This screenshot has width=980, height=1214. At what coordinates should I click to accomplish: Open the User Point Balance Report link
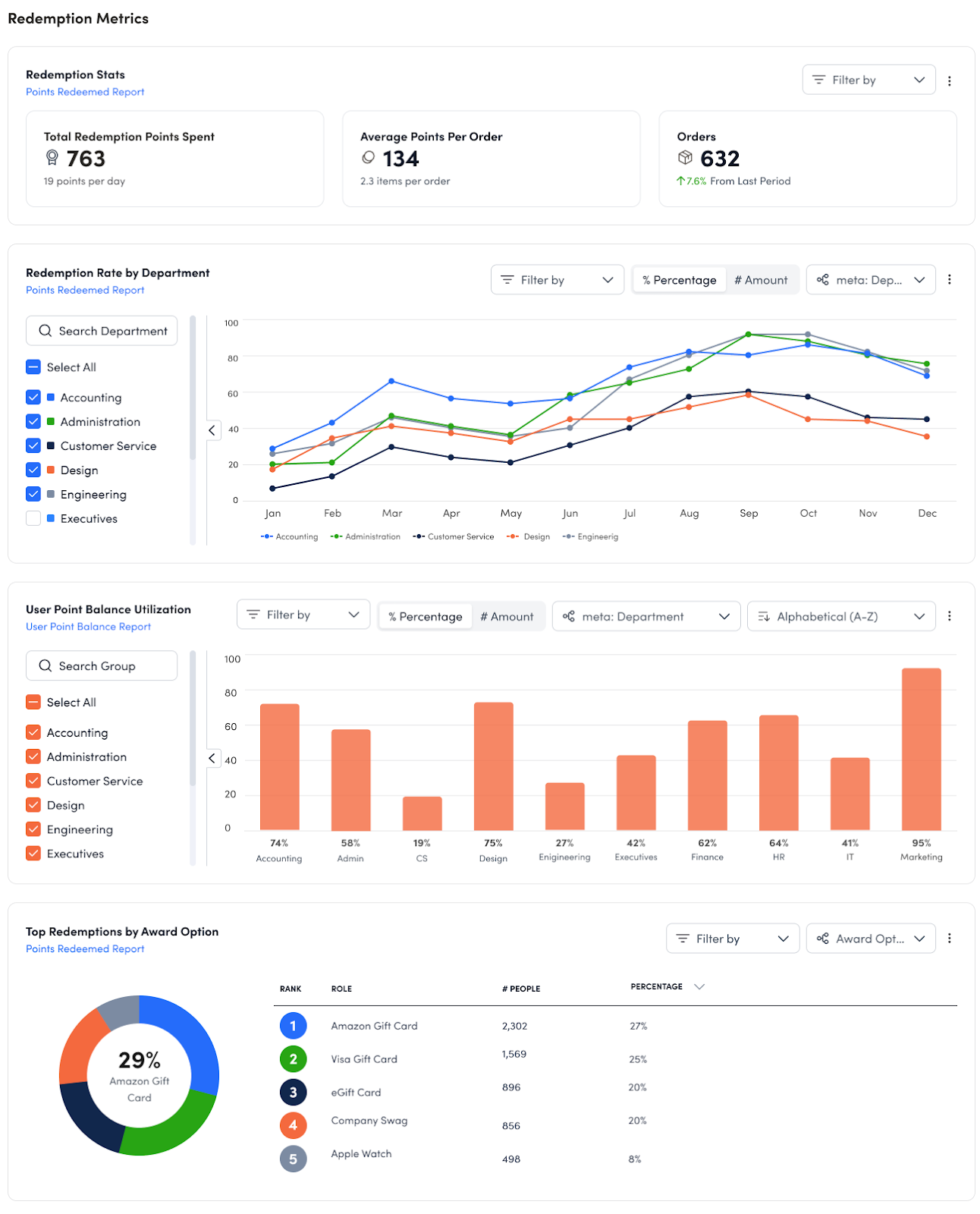(88, 627)
